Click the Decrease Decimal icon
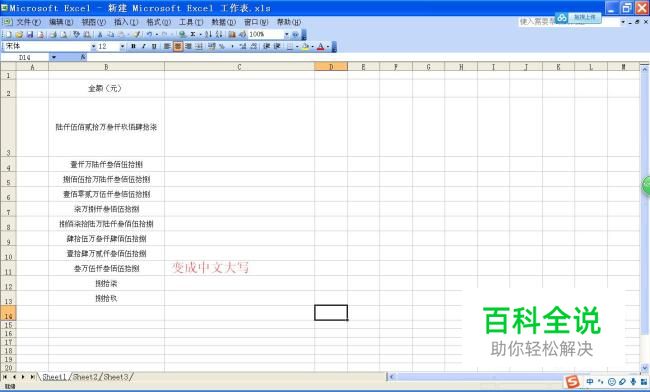Viewport: 650px width, 392px height. tap(253, 46)
